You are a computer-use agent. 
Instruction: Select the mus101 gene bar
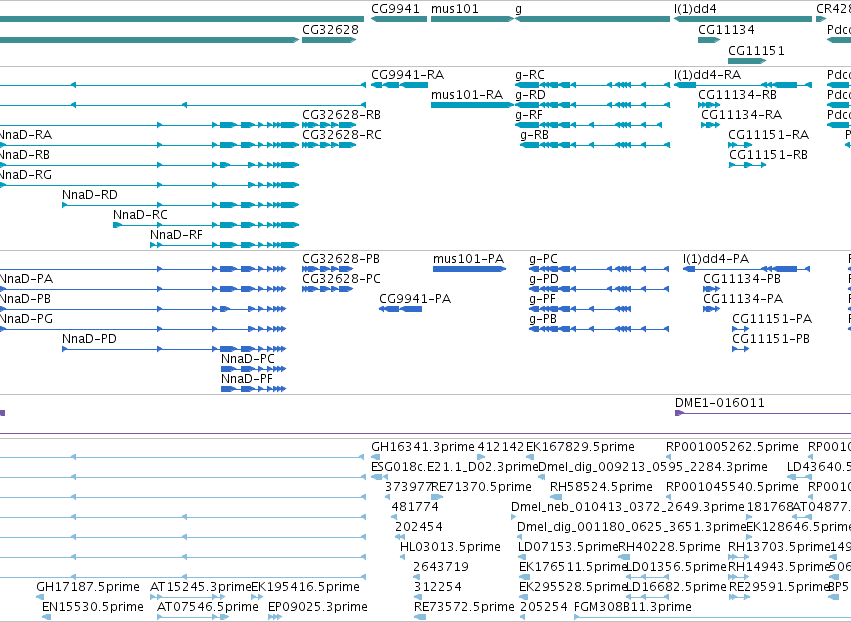(x=472, y=19)
